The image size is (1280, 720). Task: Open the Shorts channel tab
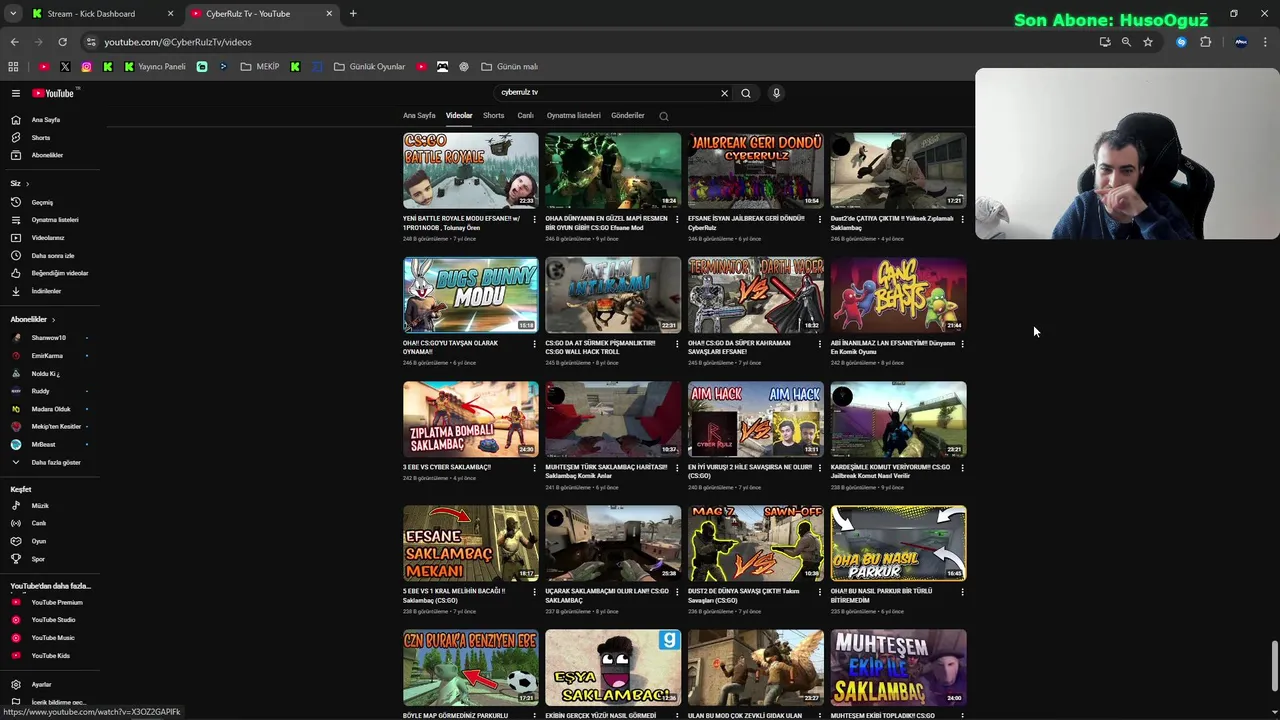(494, 115)
